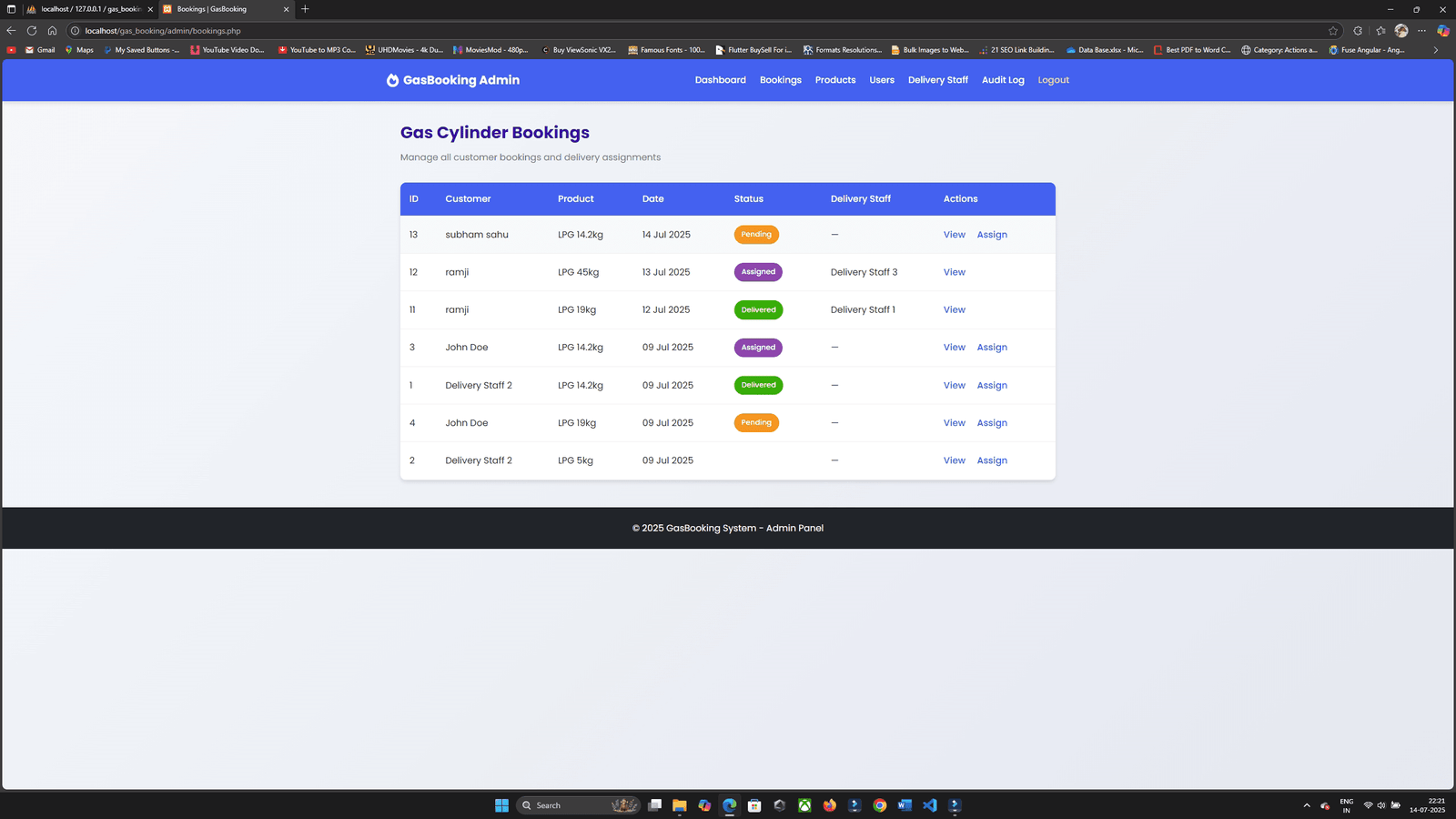This screenshot has height=819, width=1456.
Task: Go to the Products nav item
Action: [x=834, y=80]
